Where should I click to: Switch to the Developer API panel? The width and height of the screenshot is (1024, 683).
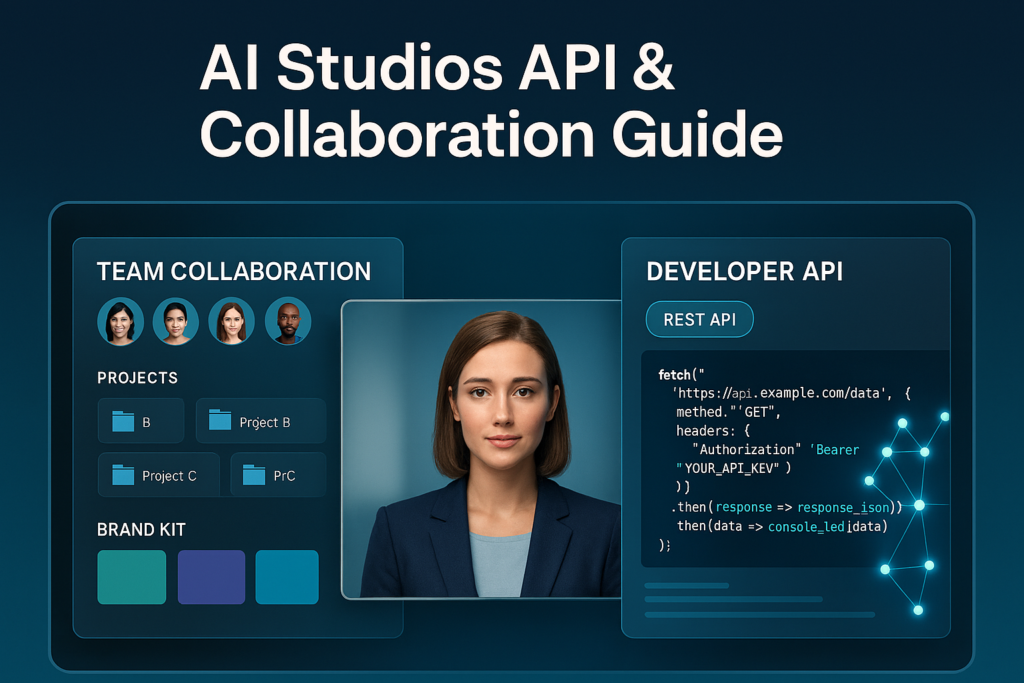[743, 271]
